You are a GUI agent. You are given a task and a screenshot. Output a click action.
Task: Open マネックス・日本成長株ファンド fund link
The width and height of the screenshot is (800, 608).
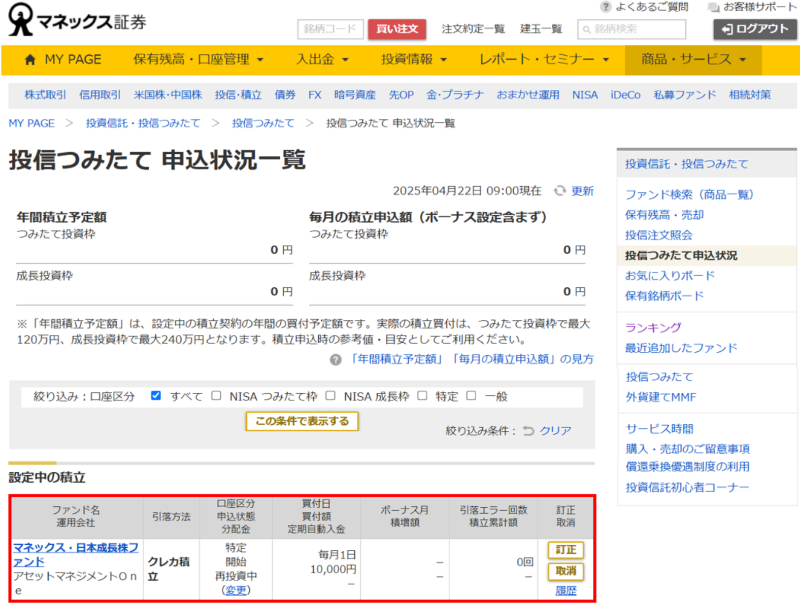pyautogui.click(x=76, y=554)
